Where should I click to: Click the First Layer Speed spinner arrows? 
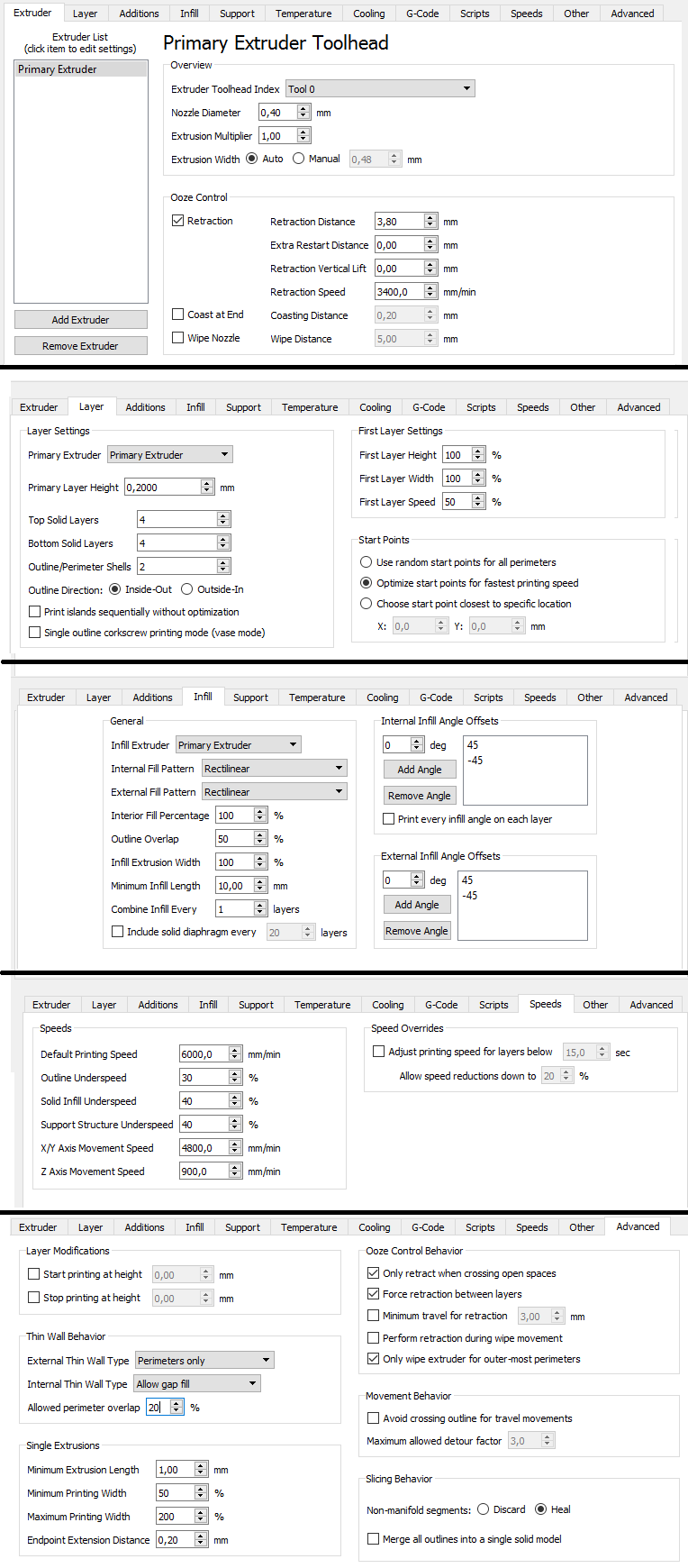(x=478, y=502)
